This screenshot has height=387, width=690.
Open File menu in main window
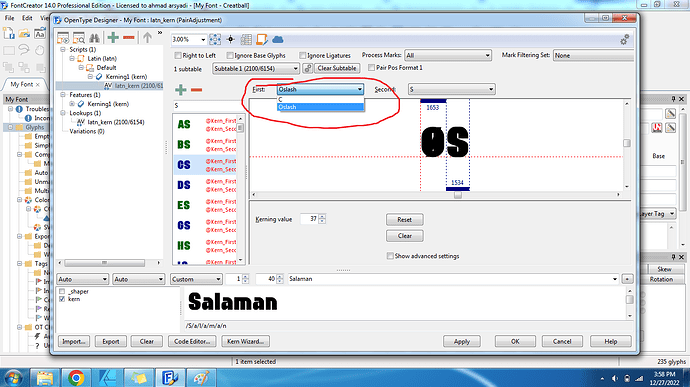9,18
